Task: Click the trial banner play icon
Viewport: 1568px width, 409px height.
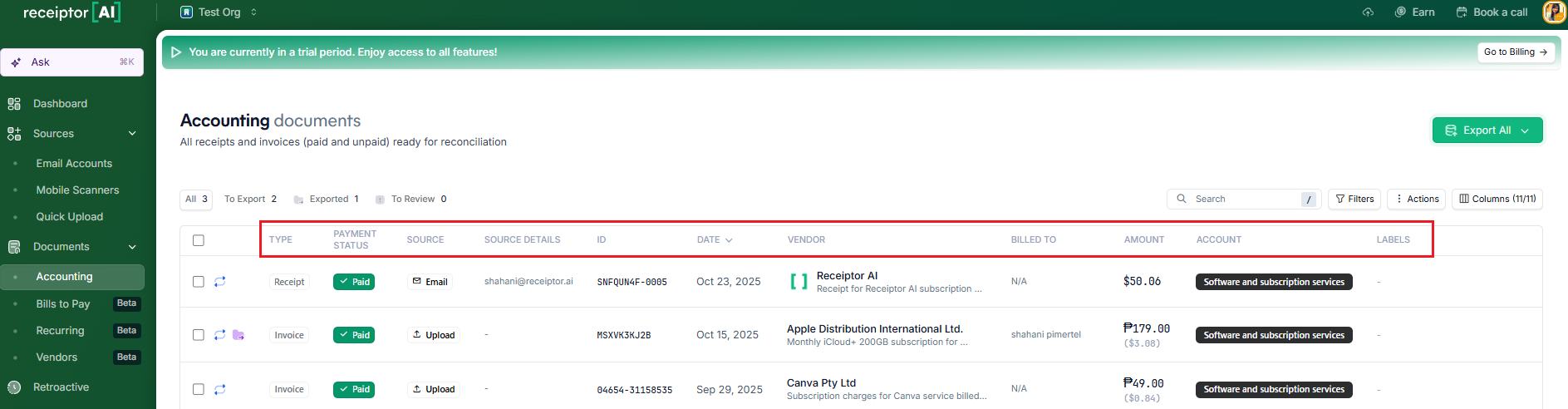Action: tap(176, 52)
